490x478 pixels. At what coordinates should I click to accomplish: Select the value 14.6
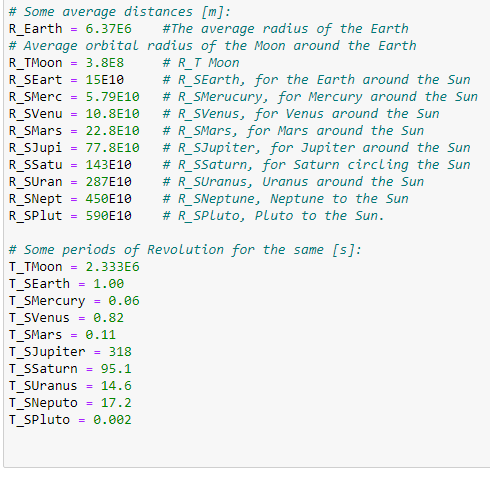116,386
